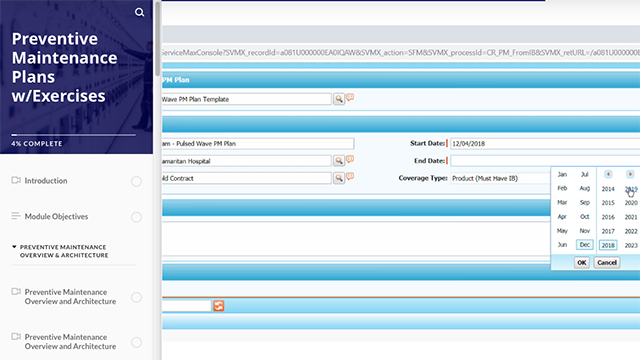Viewport: 640px width, 360px height.
Task: Select Jul in the month picker
Action: tap(584, 174)
